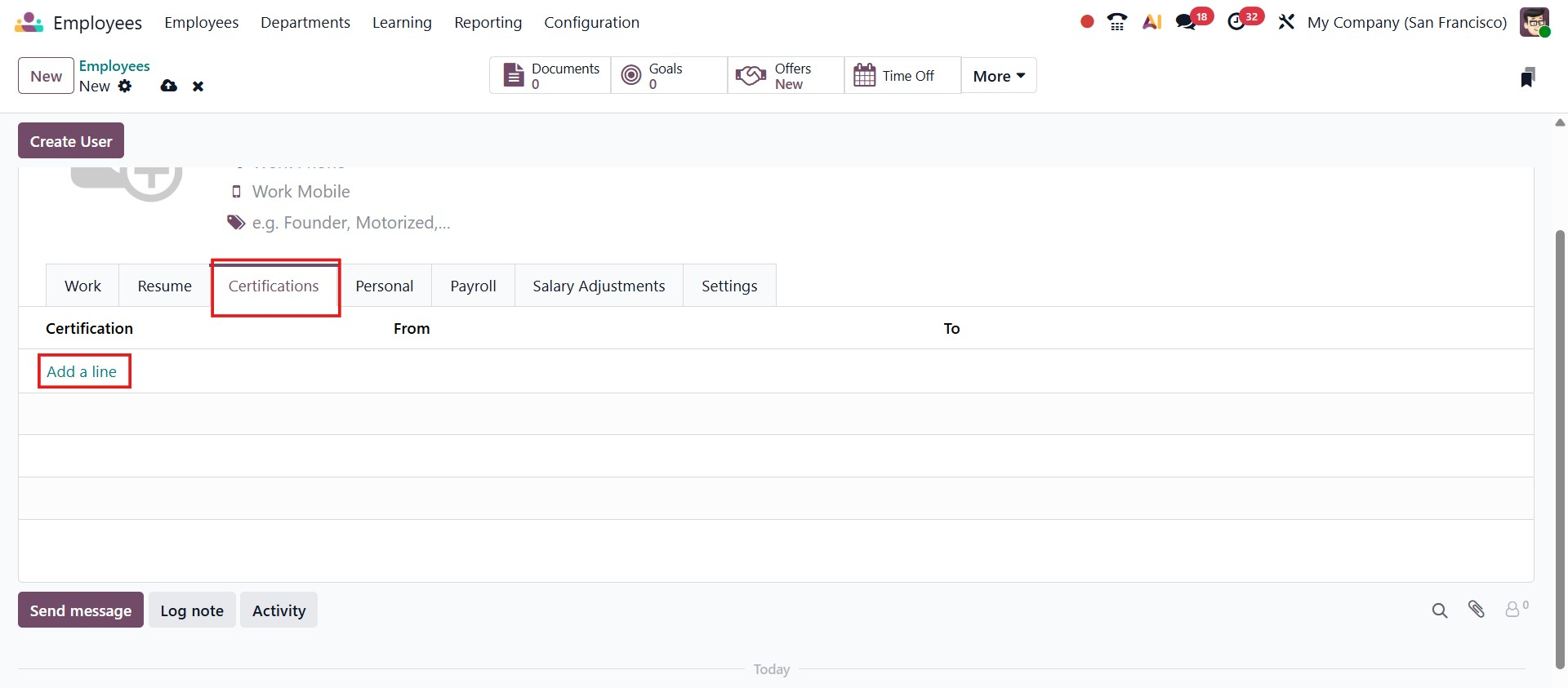The width and height of the screenshot is (1568, 688).
Task: Click the bookmark icon at top right
Action: pyautogui.click(x=1528, y=77)
